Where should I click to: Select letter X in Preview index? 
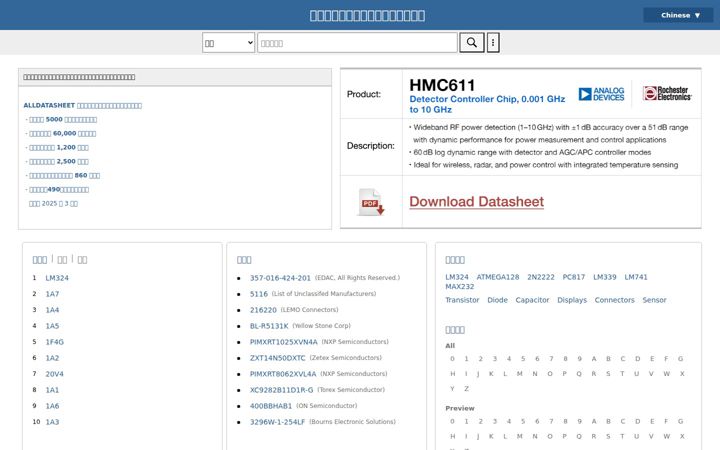(682, 437)
